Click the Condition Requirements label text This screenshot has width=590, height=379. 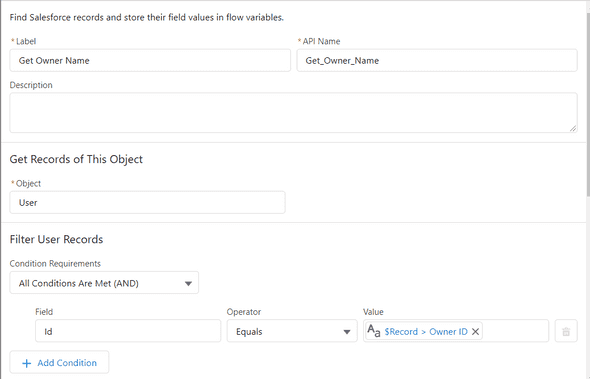click(x=55, y=263)
